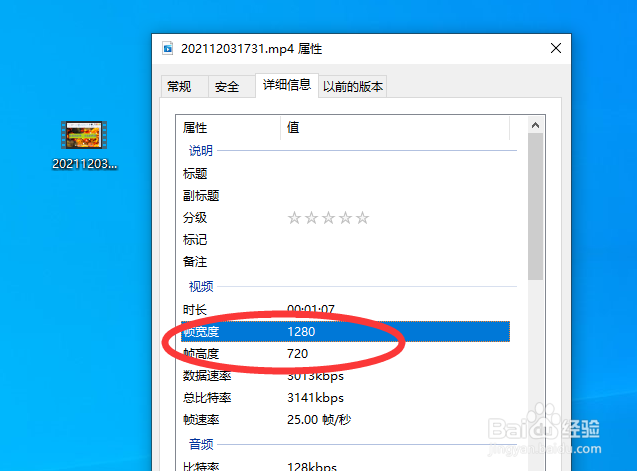Screen dimensions: 637x471
Task: Click the 128kbps audio bitrate value
Action: [312, 466]
